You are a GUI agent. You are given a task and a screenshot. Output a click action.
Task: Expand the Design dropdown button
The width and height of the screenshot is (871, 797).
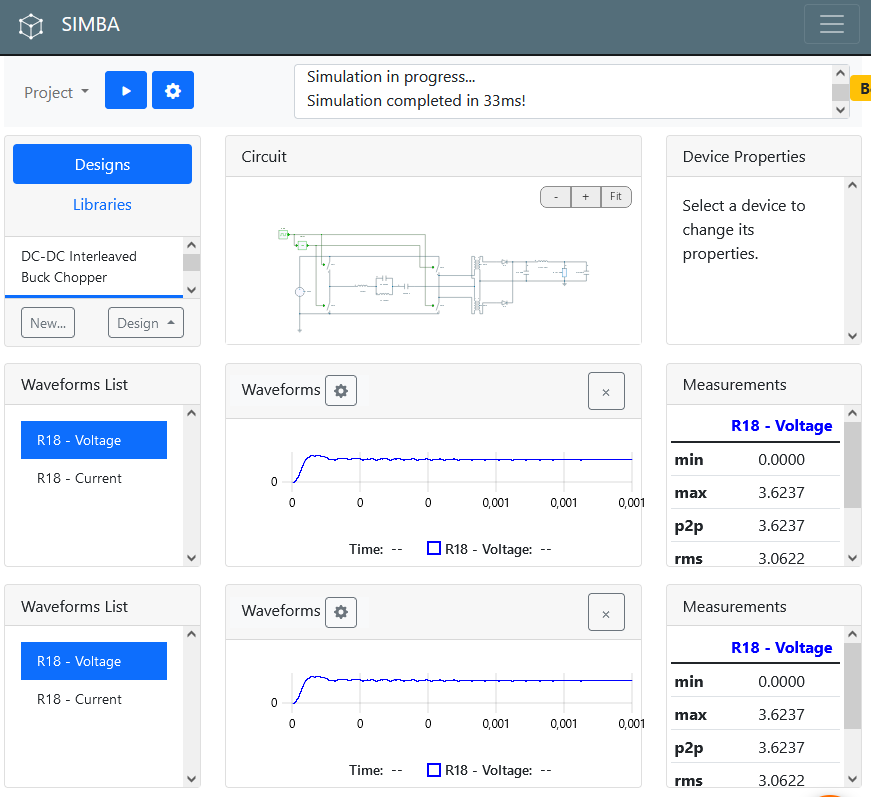pos(146,323)
